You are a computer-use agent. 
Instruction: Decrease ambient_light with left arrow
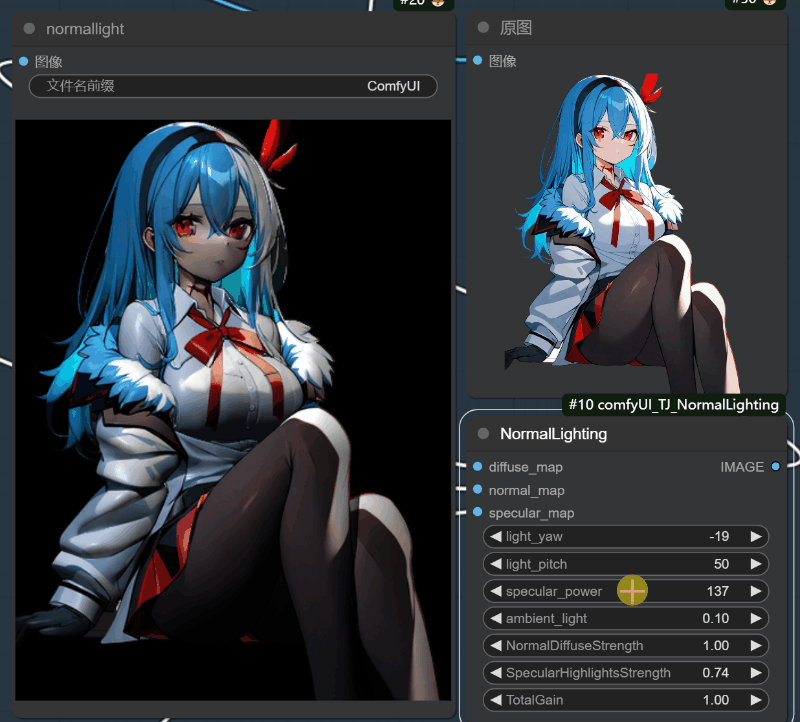(x=495, y=618)
